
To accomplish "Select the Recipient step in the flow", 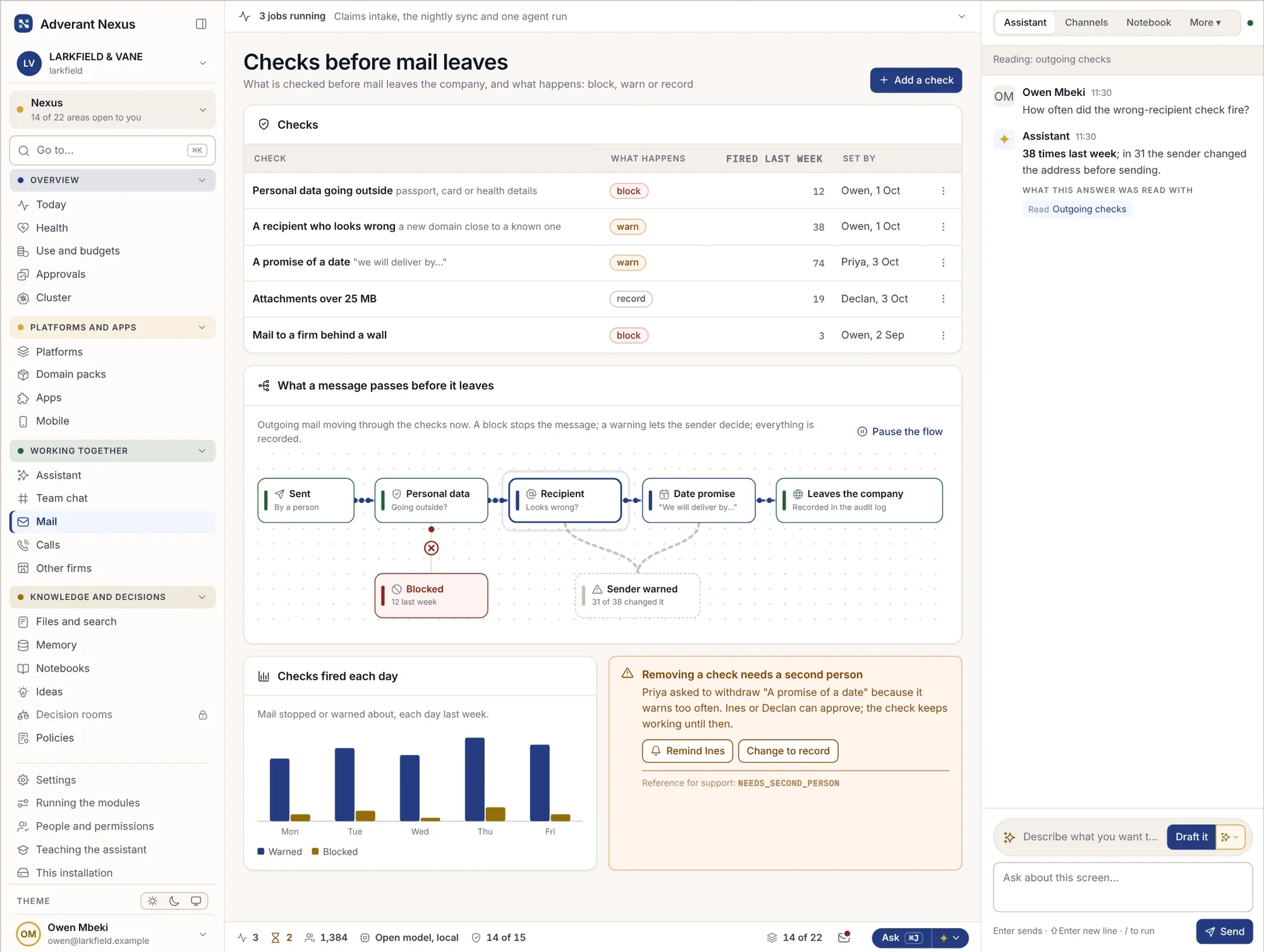I will [x=564, y=500].
